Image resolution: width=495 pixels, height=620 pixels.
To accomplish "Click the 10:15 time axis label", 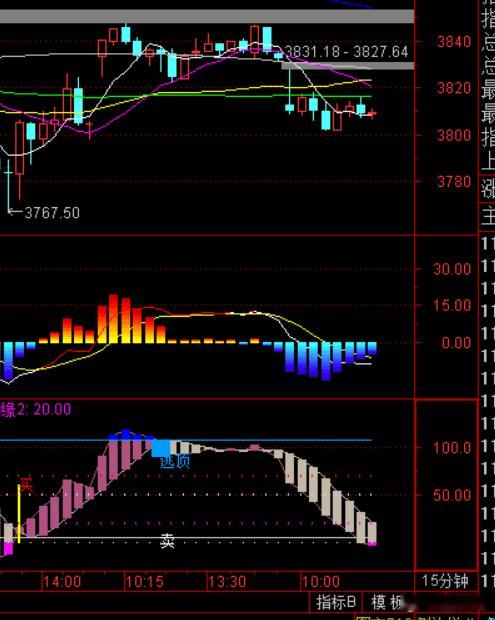I will coord(144,582).
